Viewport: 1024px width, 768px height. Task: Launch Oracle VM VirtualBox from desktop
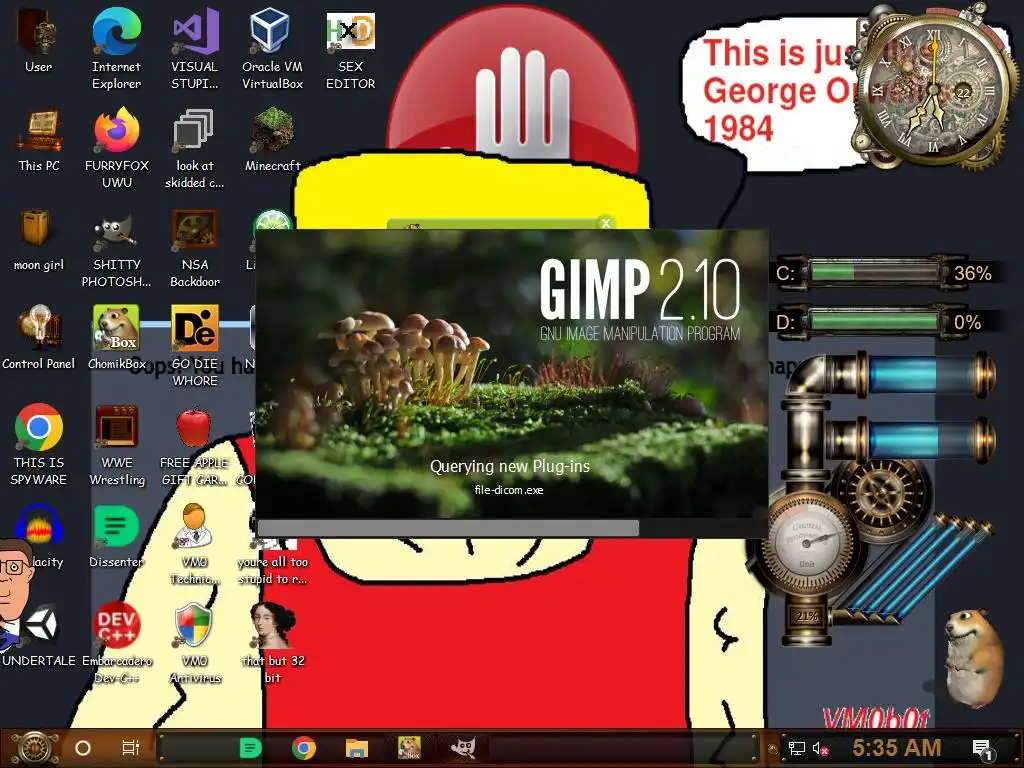coord(272,48)
